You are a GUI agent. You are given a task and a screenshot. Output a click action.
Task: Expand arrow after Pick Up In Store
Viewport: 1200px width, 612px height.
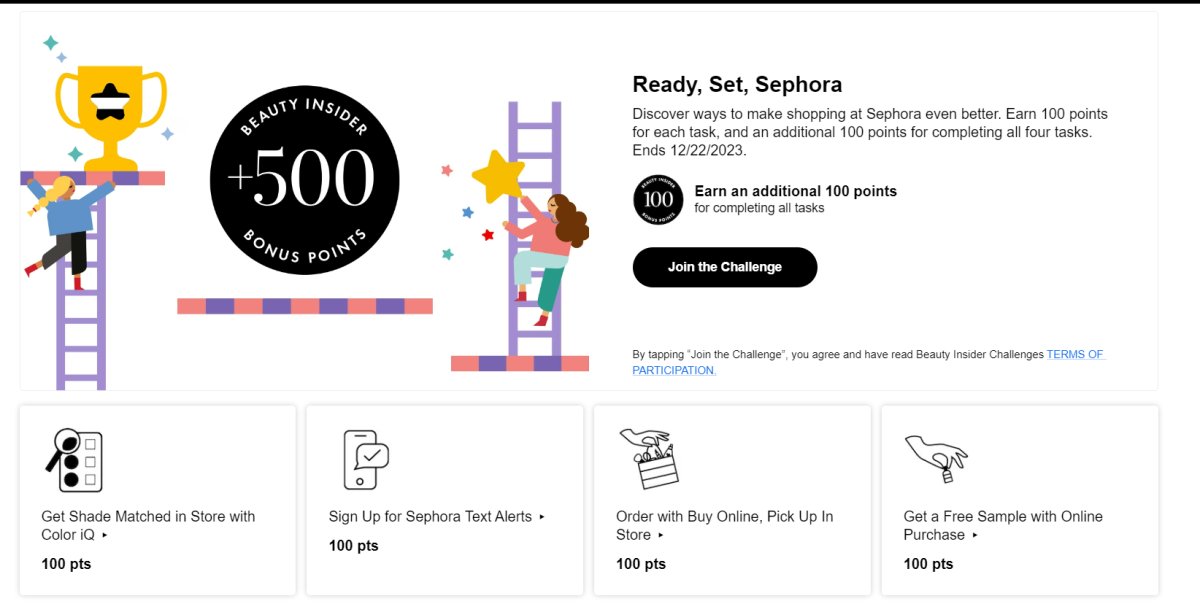click(660, 535)
